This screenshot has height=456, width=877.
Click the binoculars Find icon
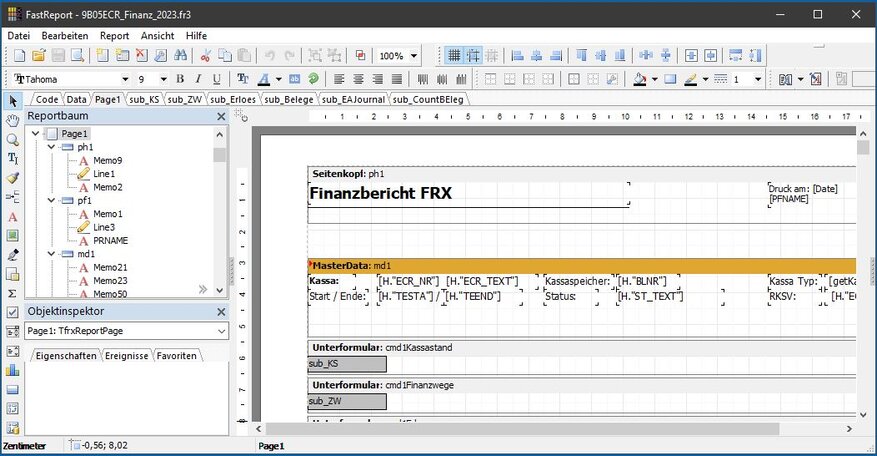(x=181, y=56)
